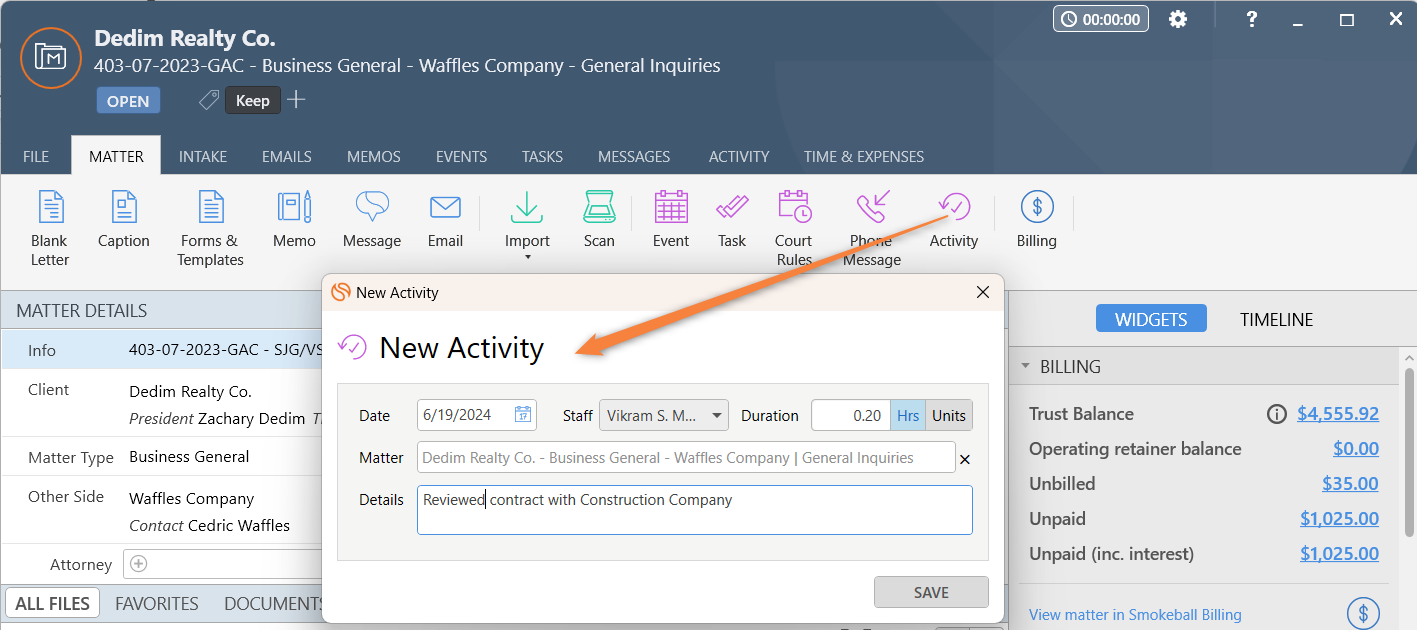Viewport: 1417px width, 630px height.
Task: Compose a new Message
Action: click(x=372, y=220)
